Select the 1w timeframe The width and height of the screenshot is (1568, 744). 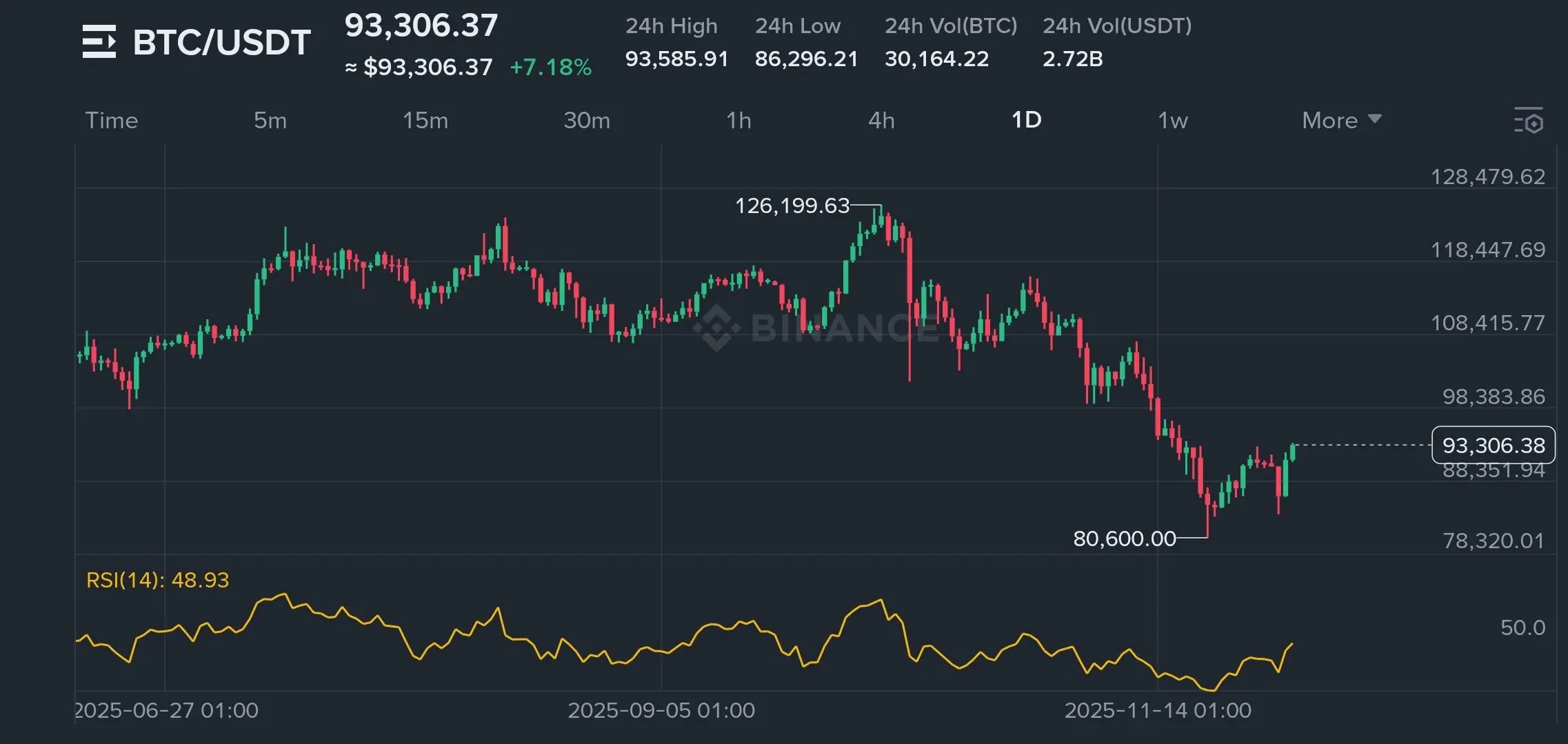tap(1172, 120)
